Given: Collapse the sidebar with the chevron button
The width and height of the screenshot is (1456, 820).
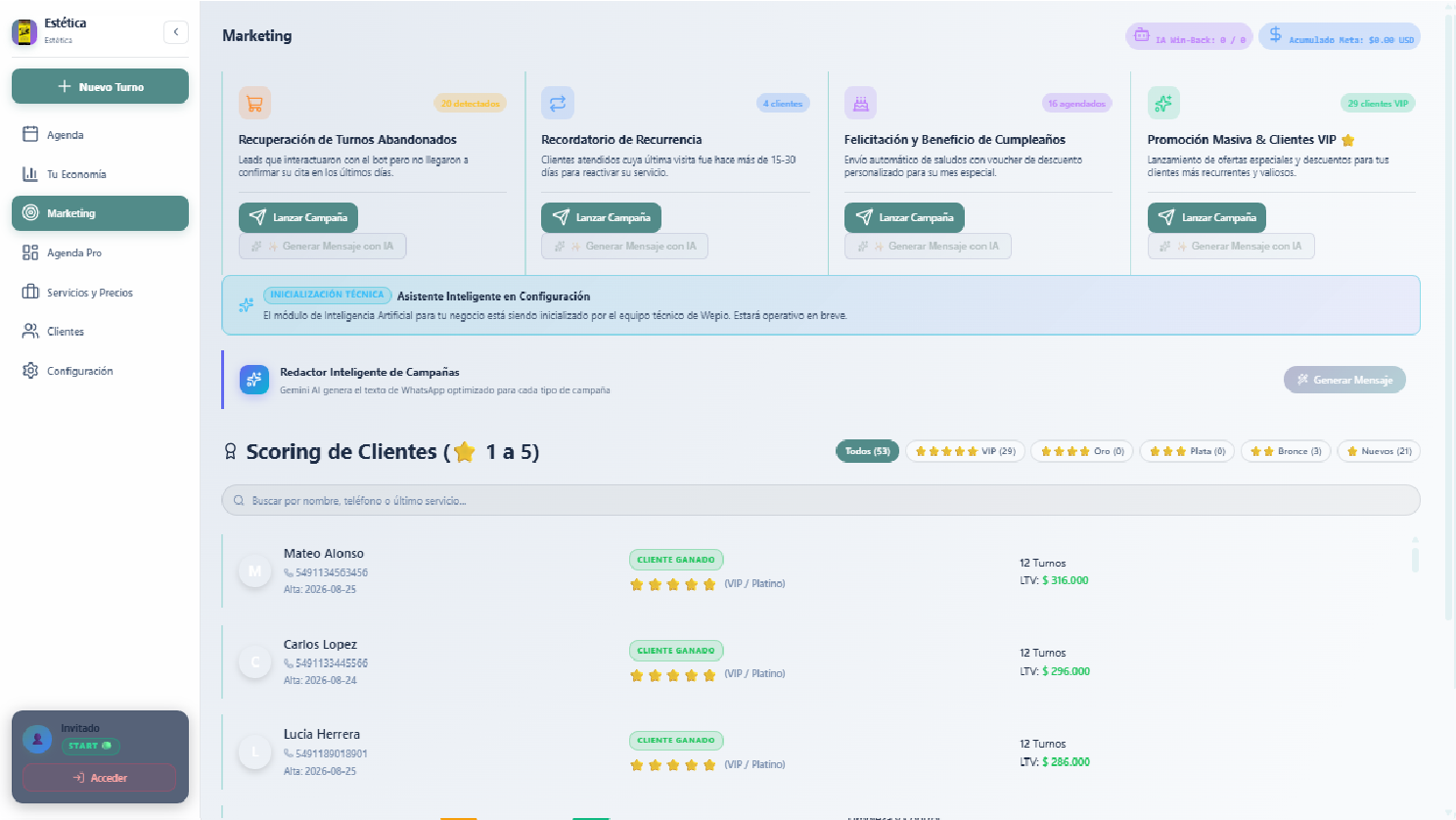Looking at the screenshot, I should [x=175, y=32].
